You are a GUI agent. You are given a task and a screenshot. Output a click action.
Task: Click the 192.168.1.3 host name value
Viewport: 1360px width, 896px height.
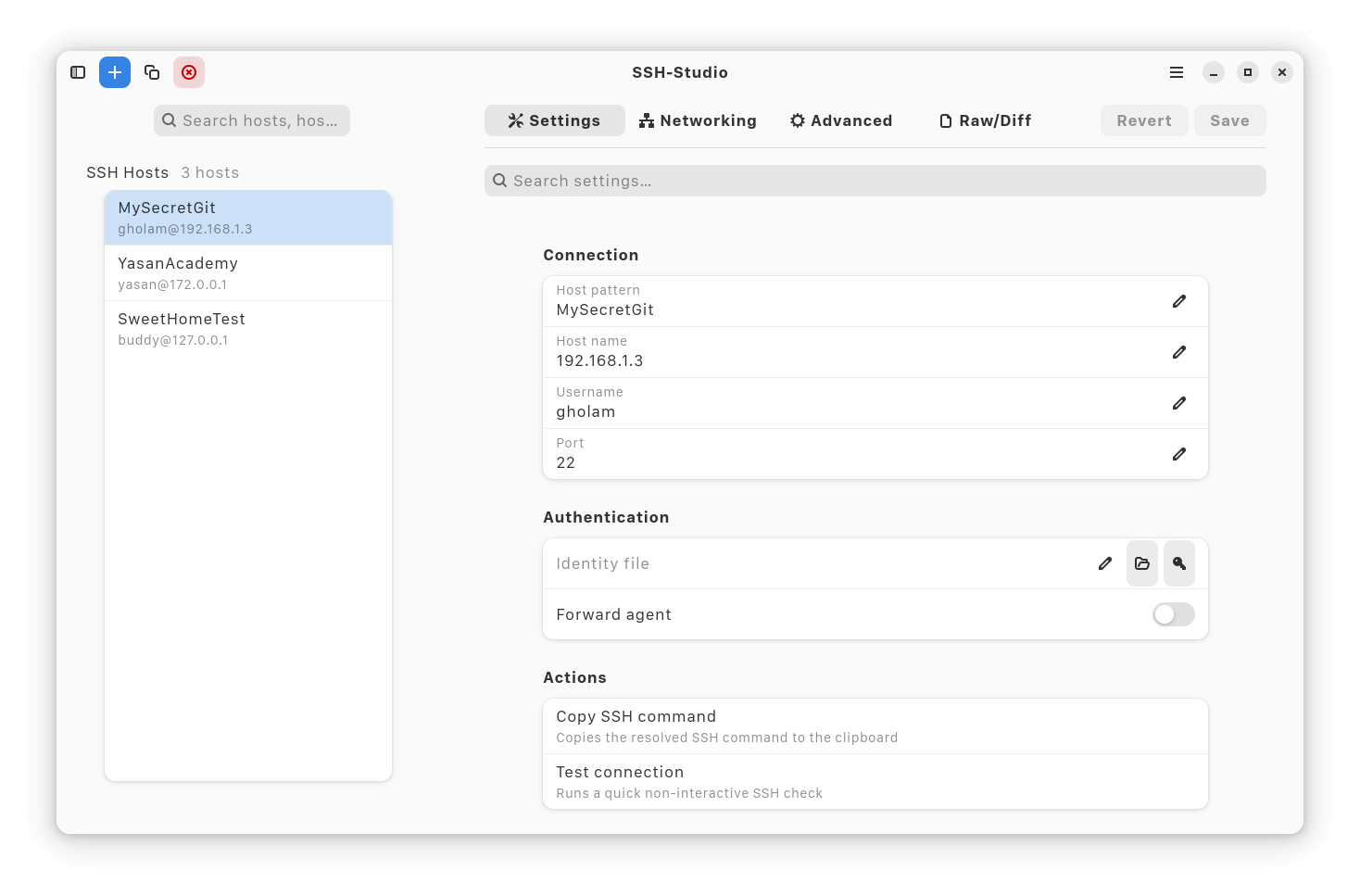pyautogui.click(x=599, y=360)
